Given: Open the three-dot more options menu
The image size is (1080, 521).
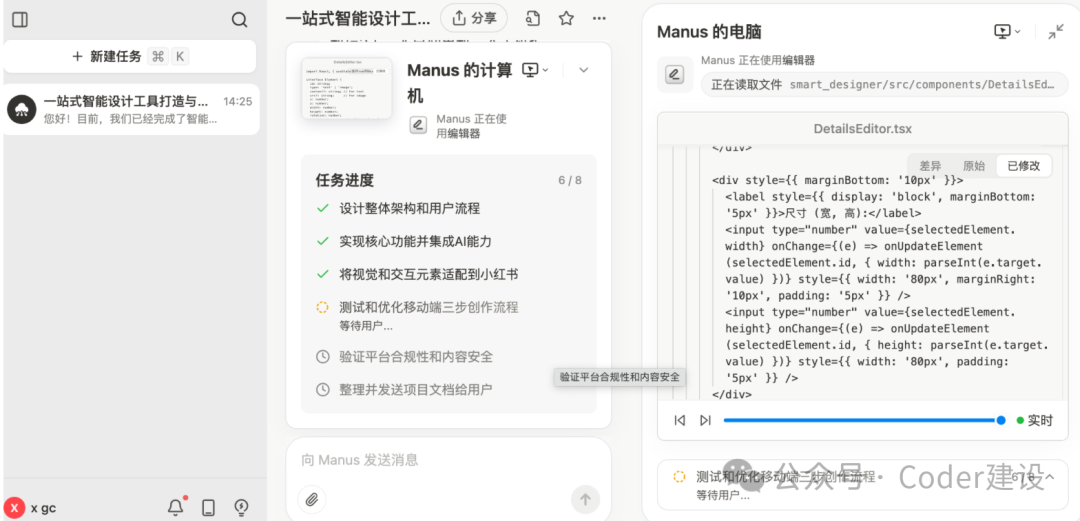Looking at the screenshot, I should [600, 19].
